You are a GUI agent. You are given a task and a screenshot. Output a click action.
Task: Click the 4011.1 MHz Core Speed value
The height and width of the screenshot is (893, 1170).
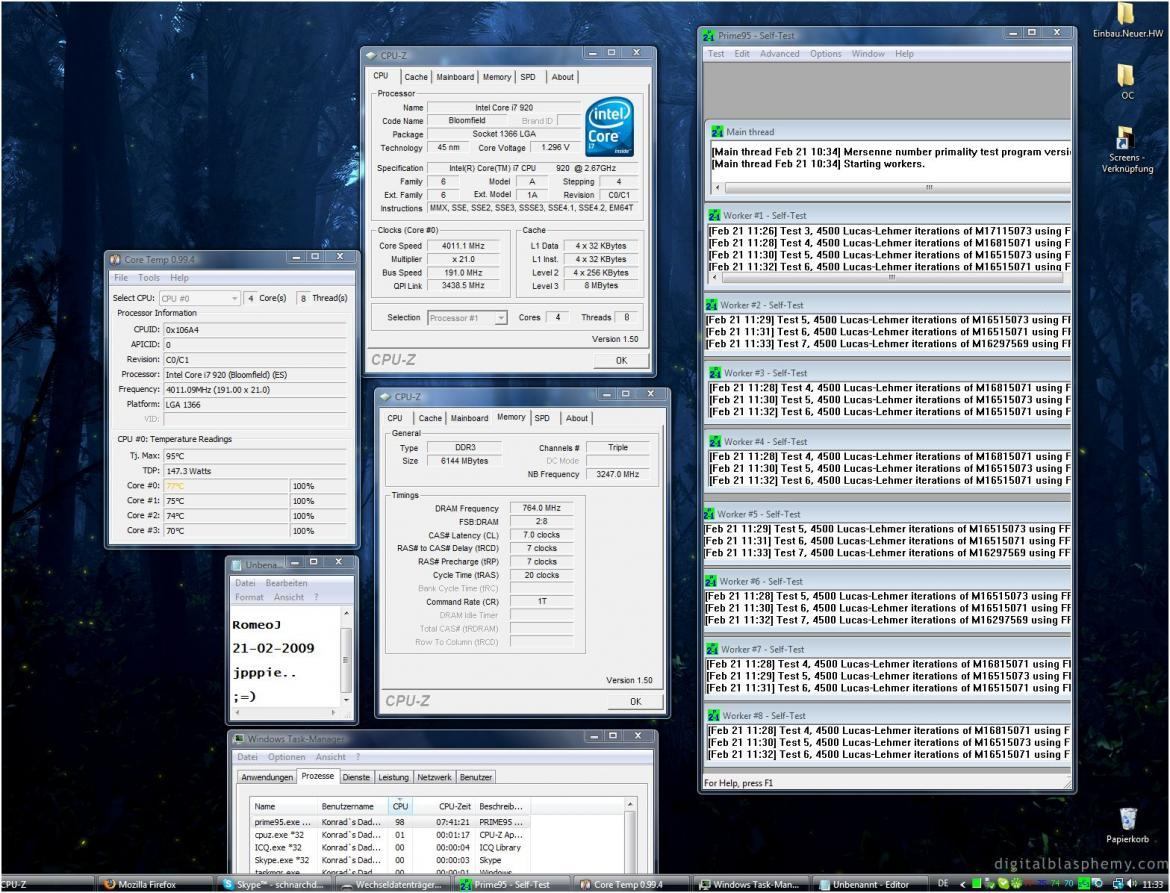coord(463,246)
